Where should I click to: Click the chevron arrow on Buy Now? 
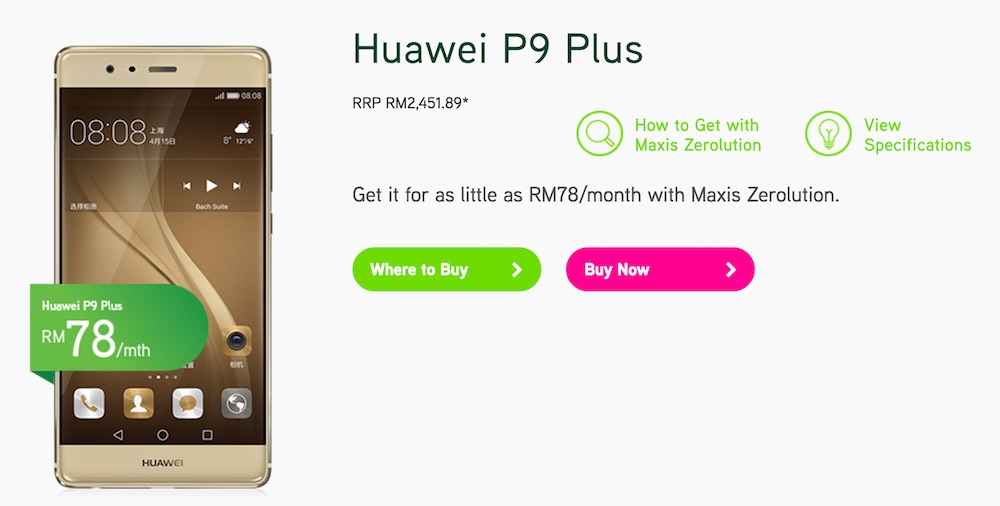coord(731,270)
